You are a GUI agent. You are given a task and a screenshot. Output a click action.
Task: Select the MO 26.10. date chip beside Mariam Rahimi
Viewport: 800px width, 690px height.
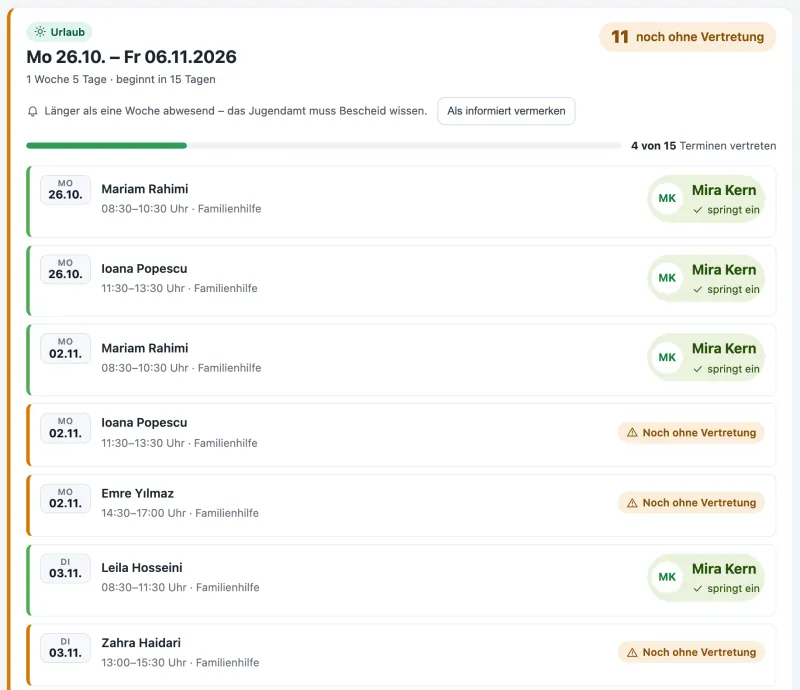(65, 190)
